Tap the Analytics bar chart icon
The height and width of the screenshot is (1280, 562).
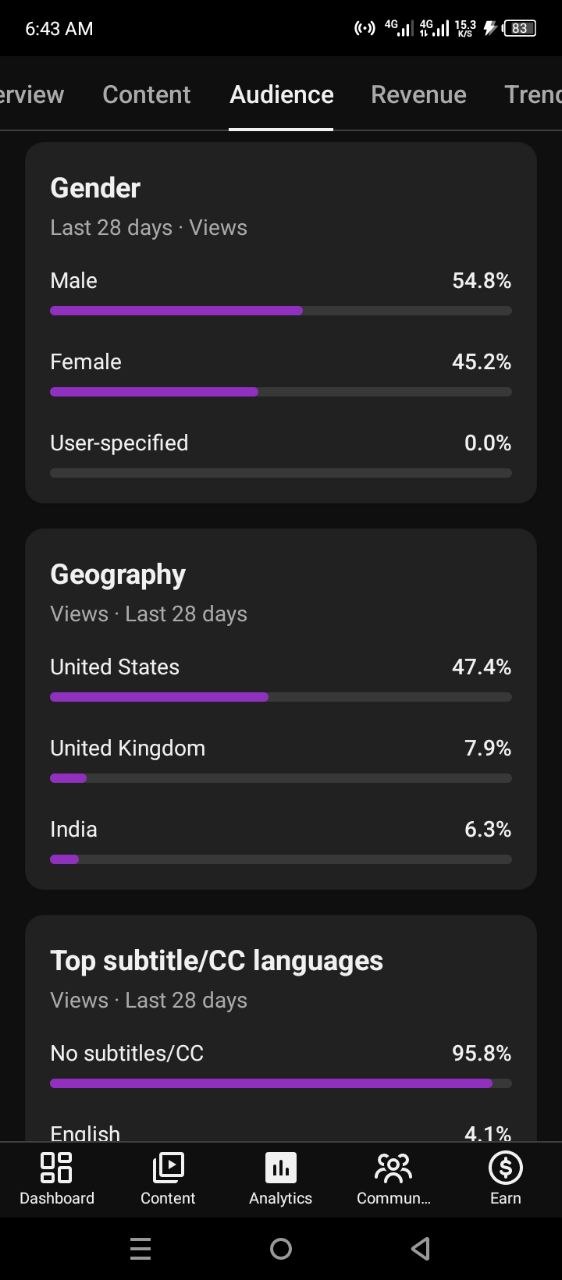click(x=281, y=1167)
